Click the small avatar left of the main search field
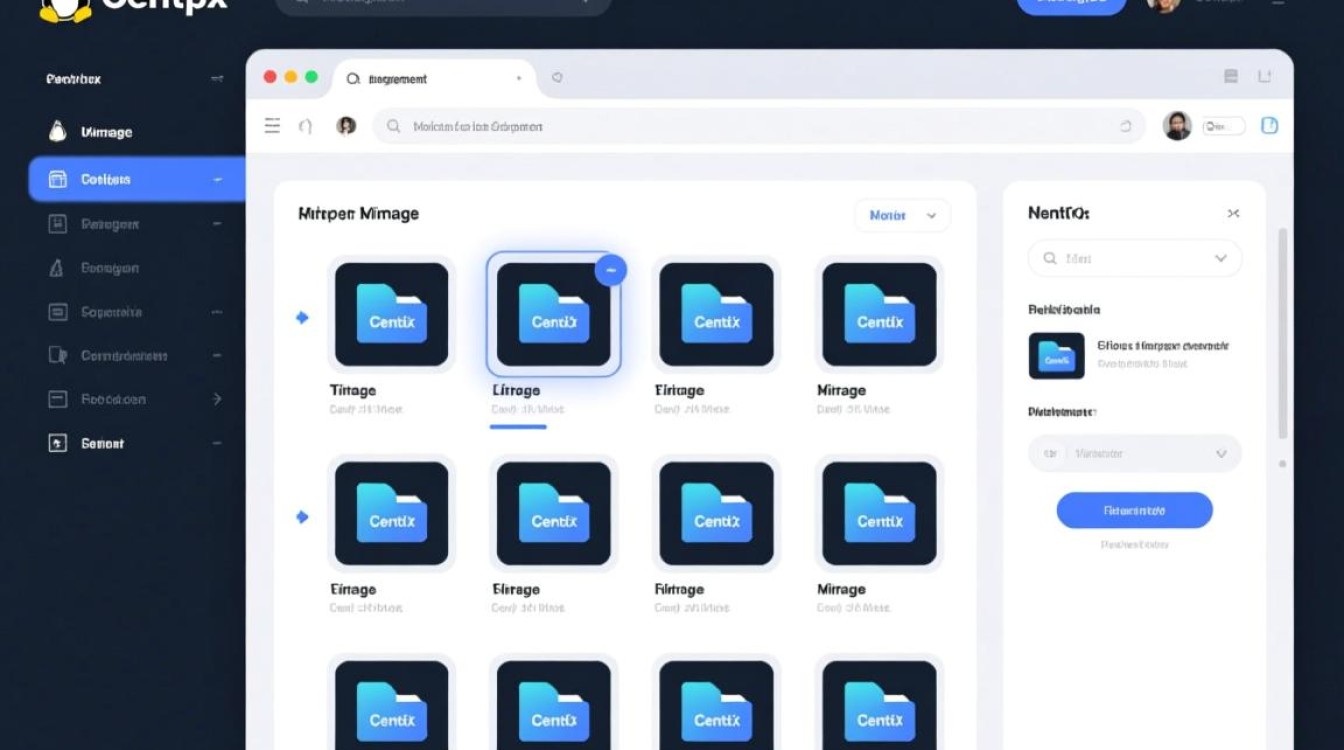The width and height of the screenshot is (1344, 750). [x=346, y=126]
